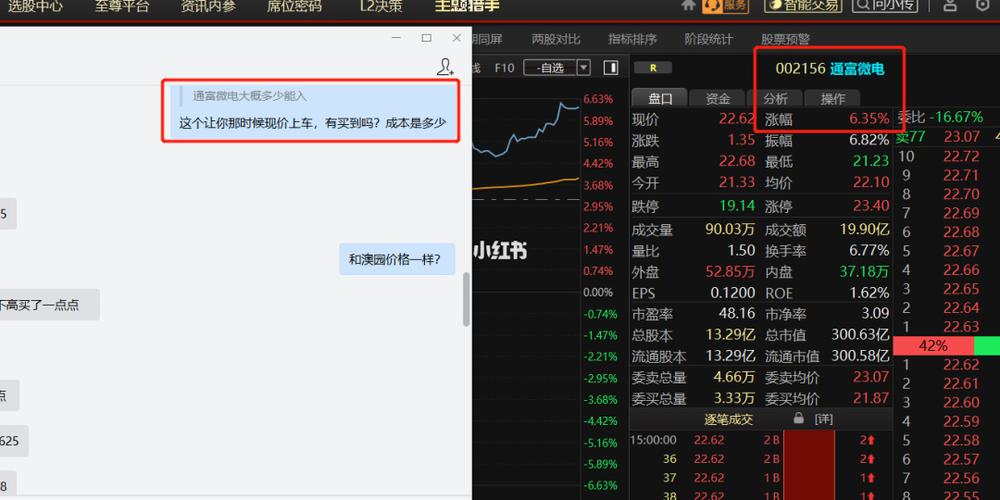This screenshot has height=500, width=1000.
Task: Click 成交额 value 19.90亿
Action: (x=864, y=230)
